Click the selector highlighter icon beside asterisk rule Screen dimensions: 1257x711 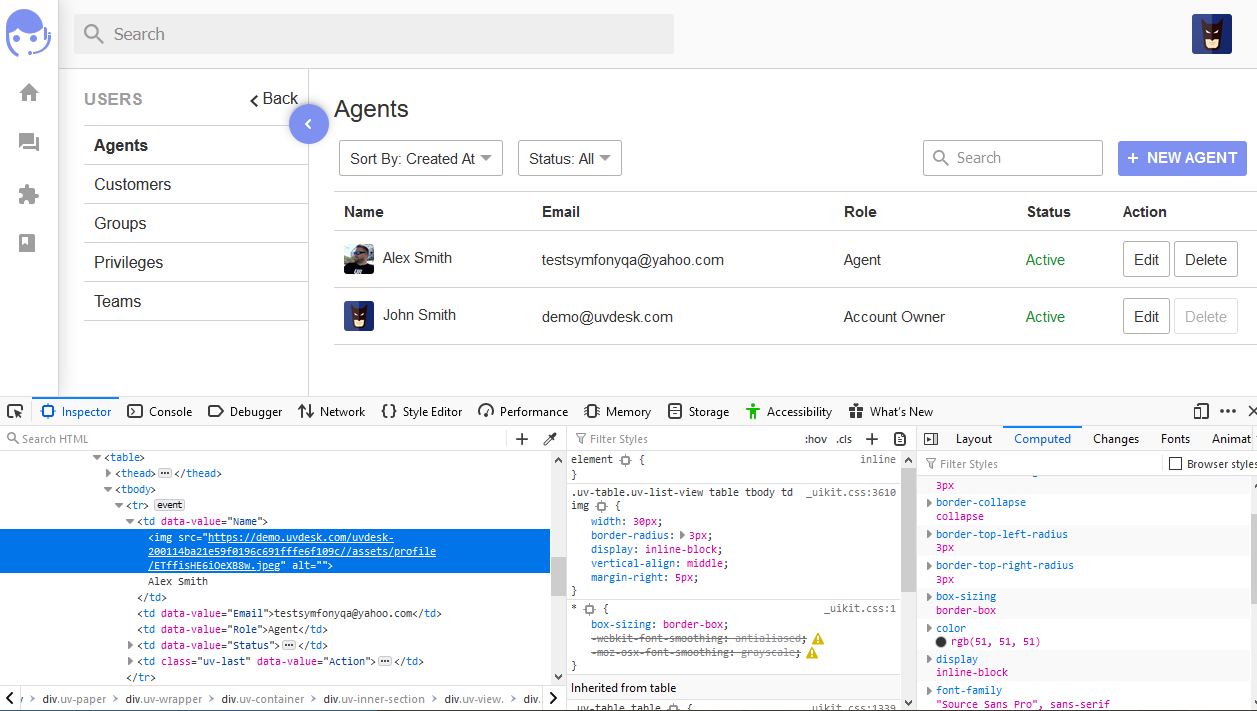[589, 608]
